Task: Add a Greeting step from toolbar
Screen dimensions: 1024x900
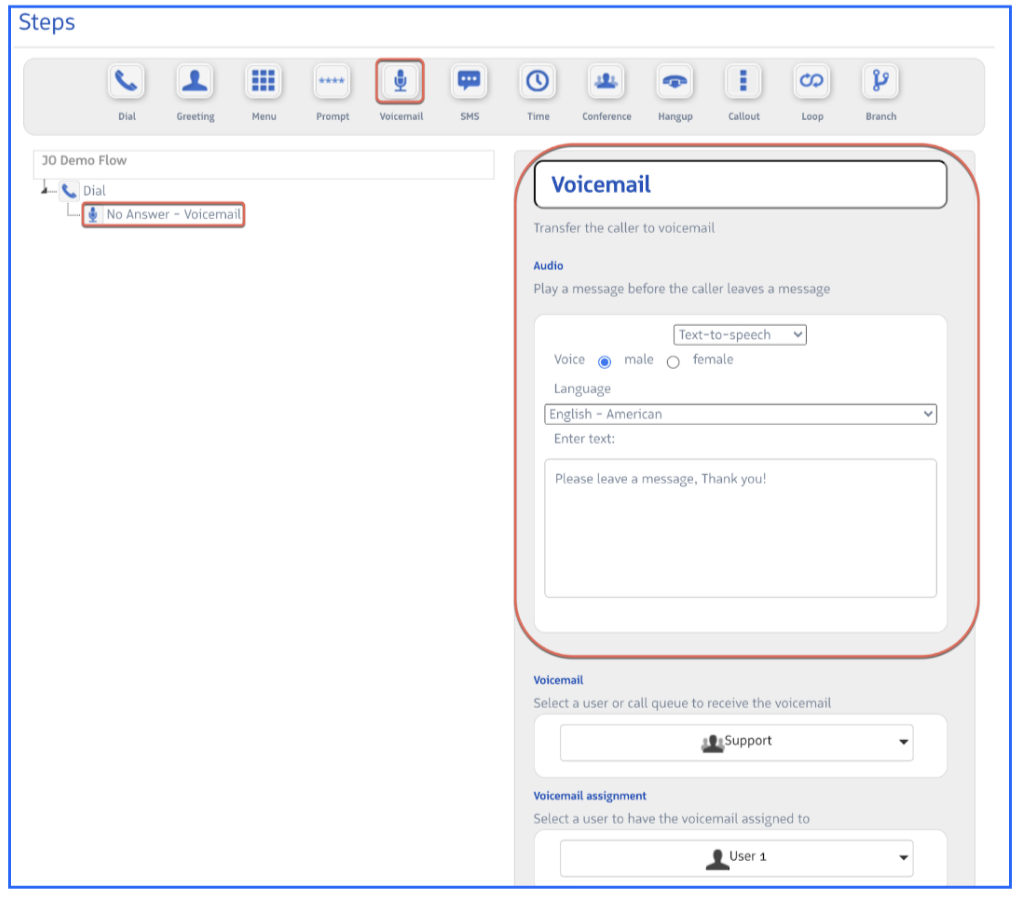Action: [195, 82]
